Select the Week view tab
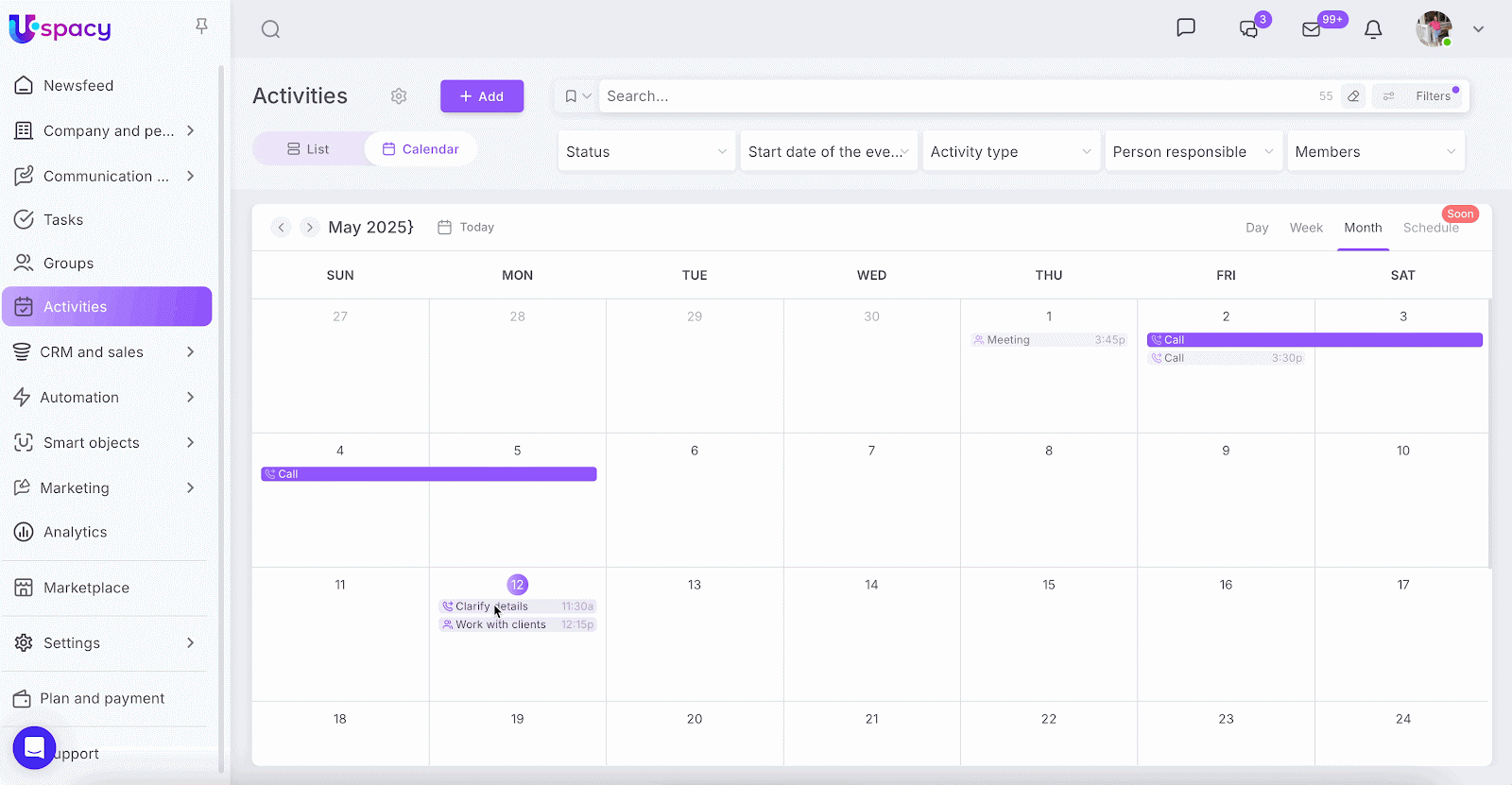1512x785 pixels. click(1305, 228)
